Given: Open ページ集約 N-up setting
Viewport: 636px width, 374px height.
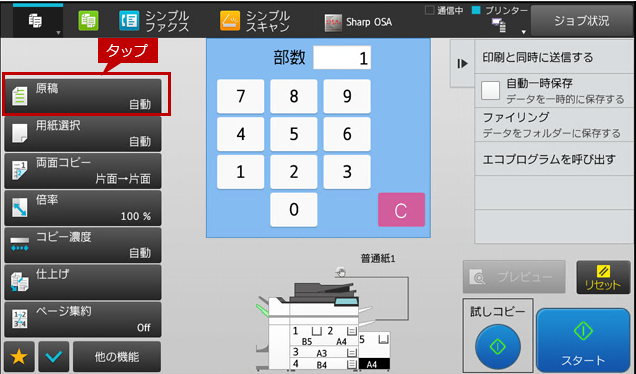Looking at the screenshot, I should click(x=83, y=320).
